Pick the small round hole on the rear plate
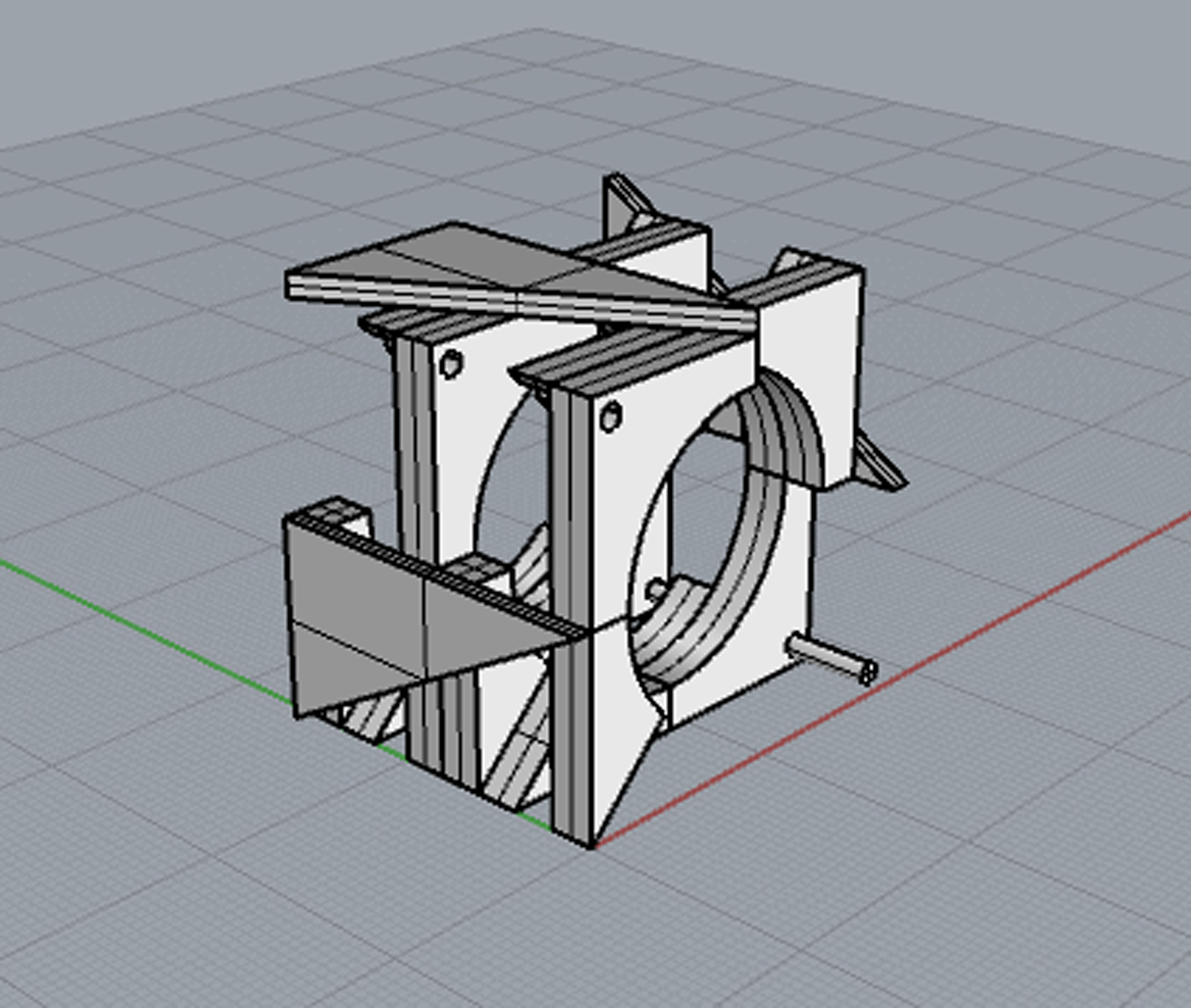 click(x=451, y=363)
